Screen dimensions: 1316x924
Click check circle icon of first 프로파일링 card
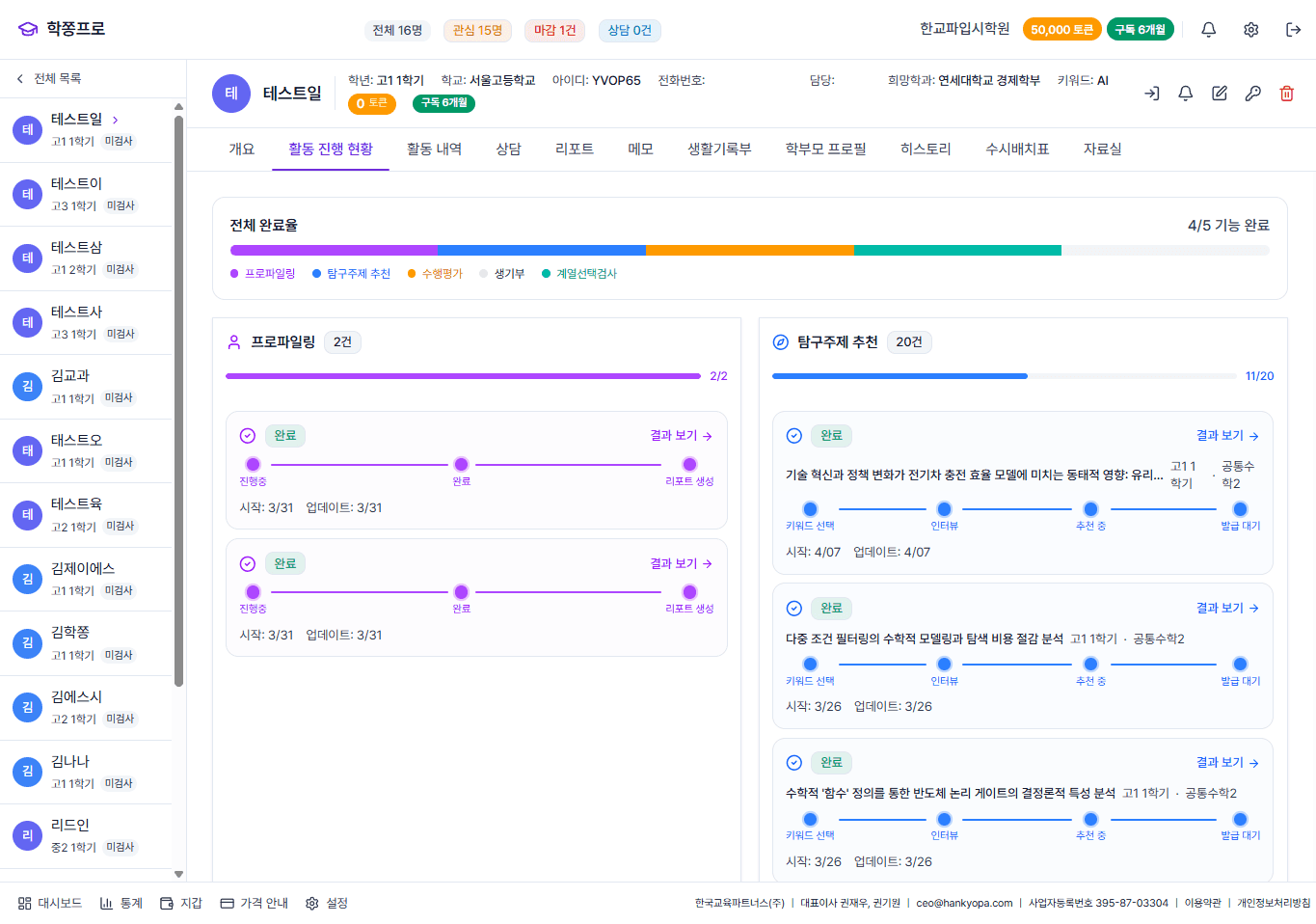(x=248, y=436)
